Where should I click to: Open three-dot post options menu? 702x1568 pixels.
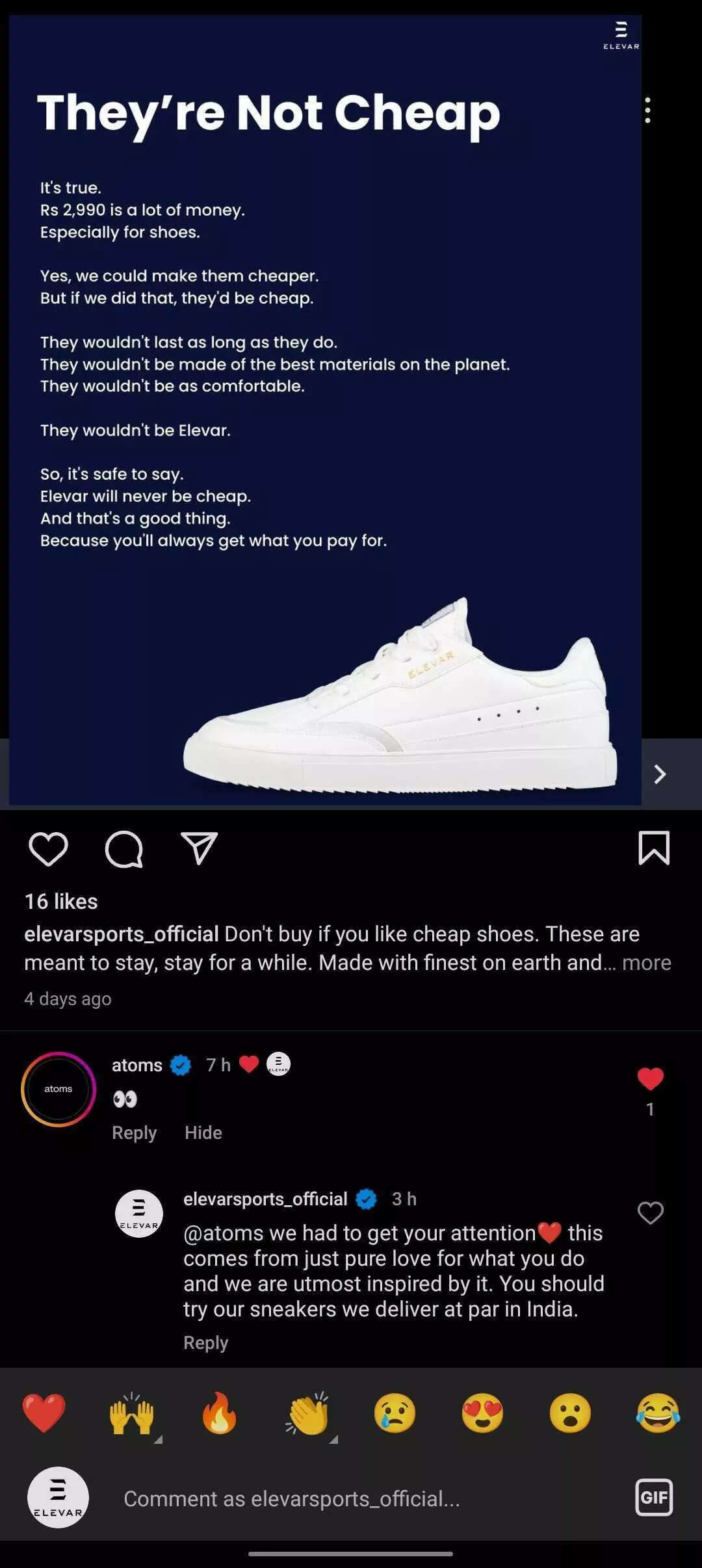(x=647, y=111)
